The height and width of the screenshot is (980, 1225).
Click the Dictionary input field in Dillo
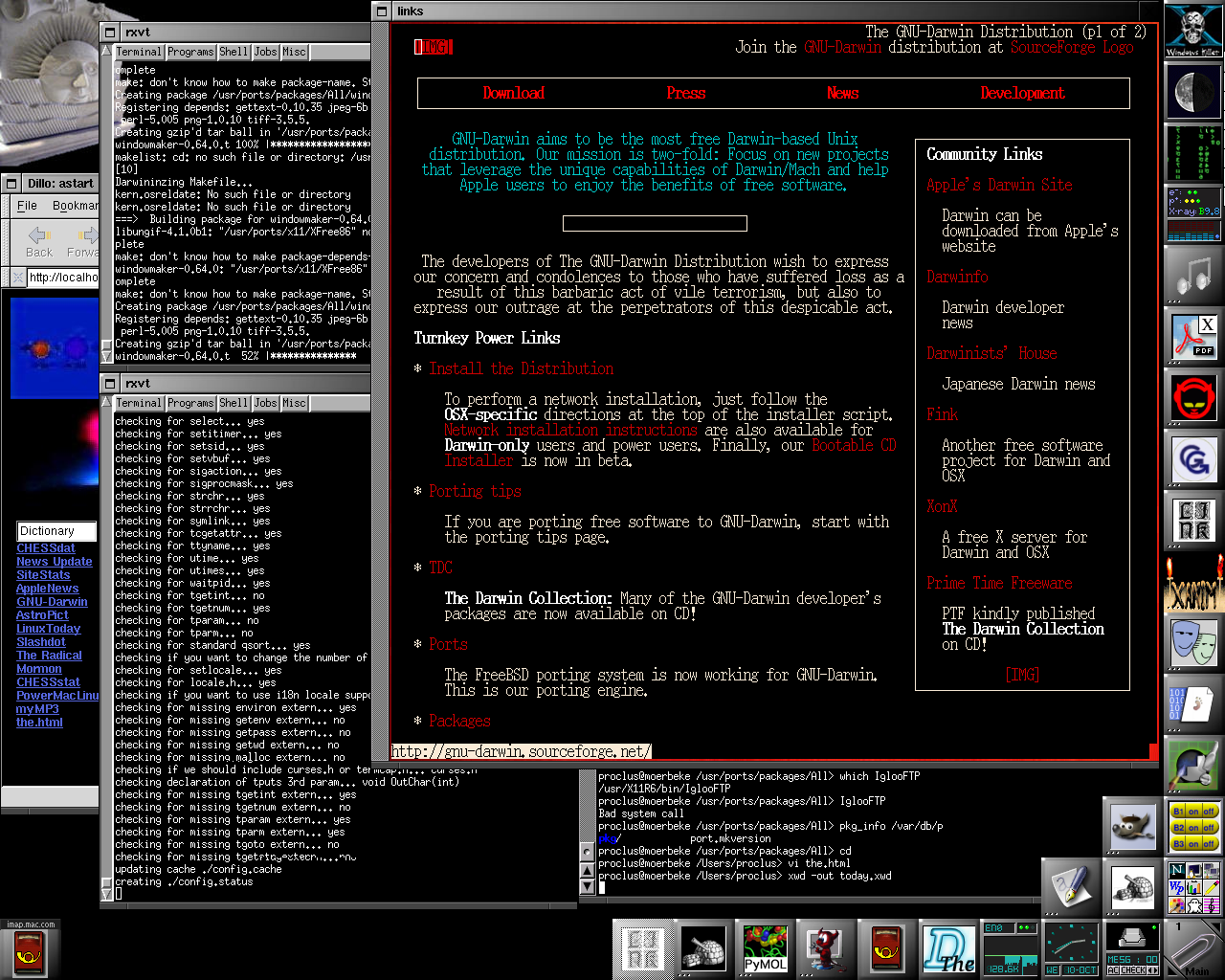(x=56, y=531)
